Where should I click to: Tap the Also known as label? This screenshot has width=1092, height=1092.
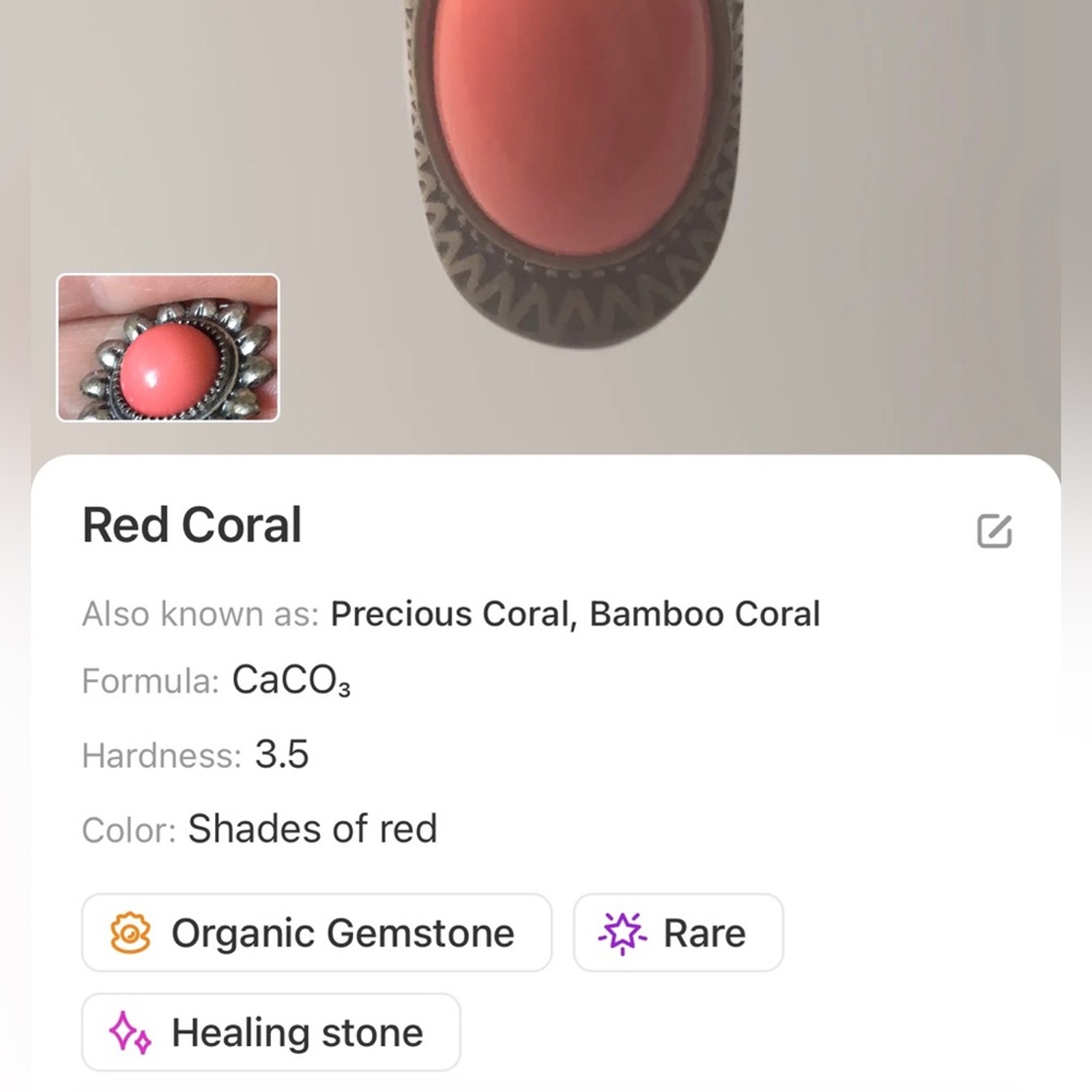point(201,614)
